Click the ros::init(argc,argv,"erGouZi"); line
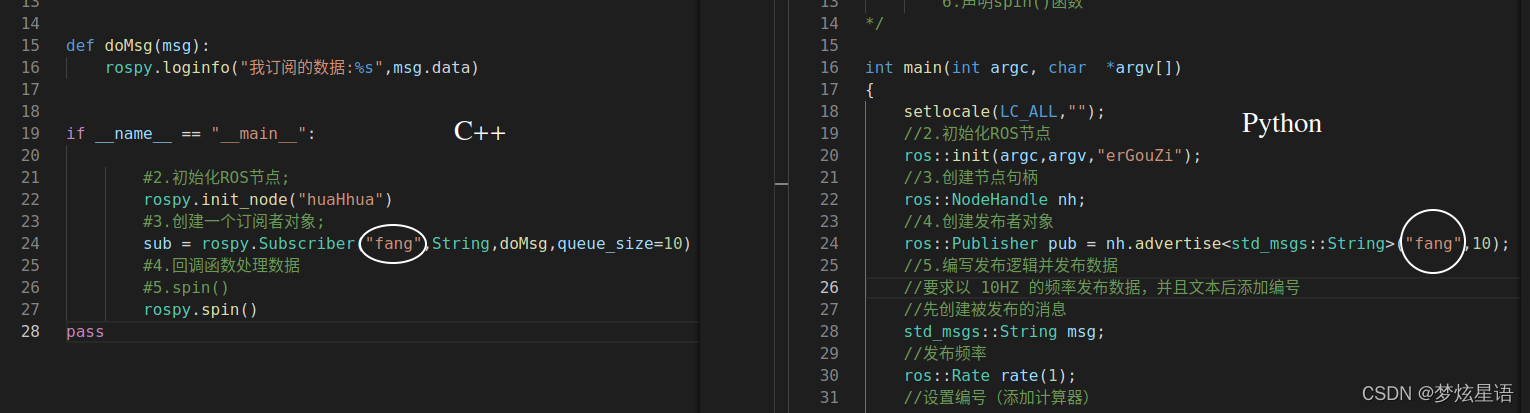This screenshot has width=1530, height=413. click(x=1052, y=155)
